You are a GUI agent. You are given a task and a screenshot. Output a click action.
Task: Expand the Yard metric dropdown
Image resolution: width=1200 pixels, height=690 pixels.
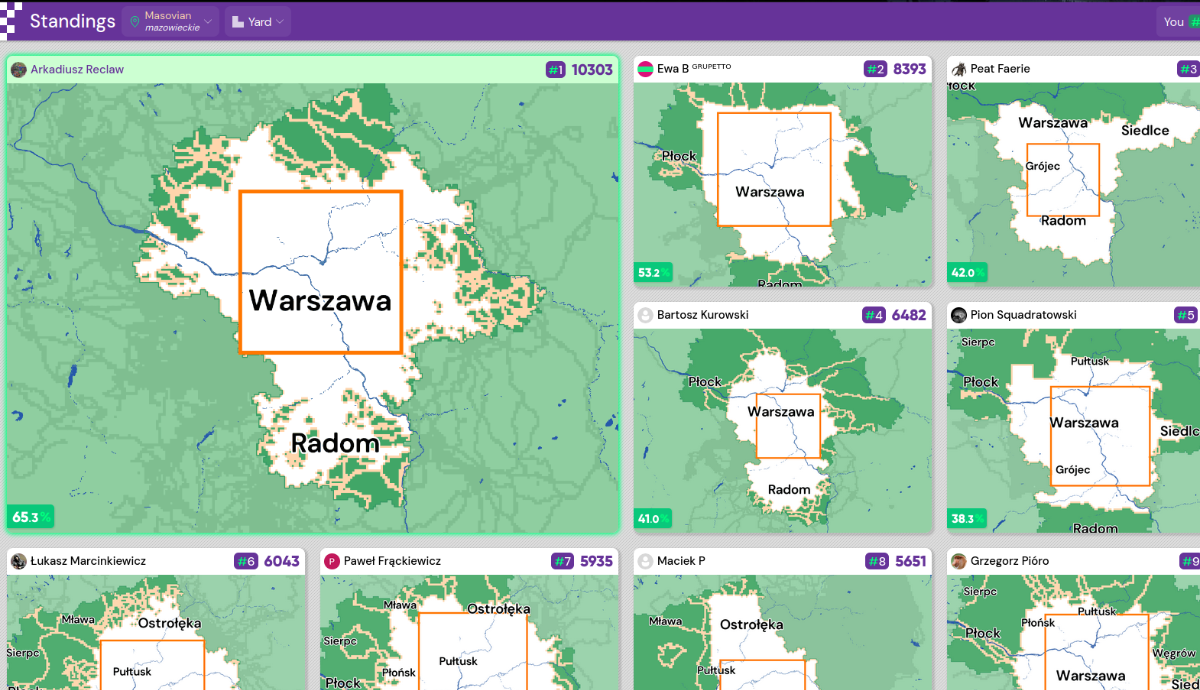pyautogui.click(x=257, y=21)
